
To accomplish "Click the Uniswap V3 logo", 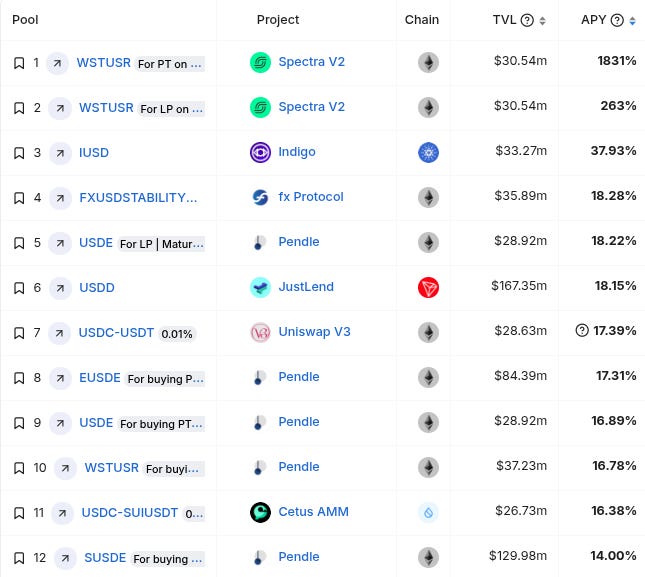I will click(x=260, y=332).
